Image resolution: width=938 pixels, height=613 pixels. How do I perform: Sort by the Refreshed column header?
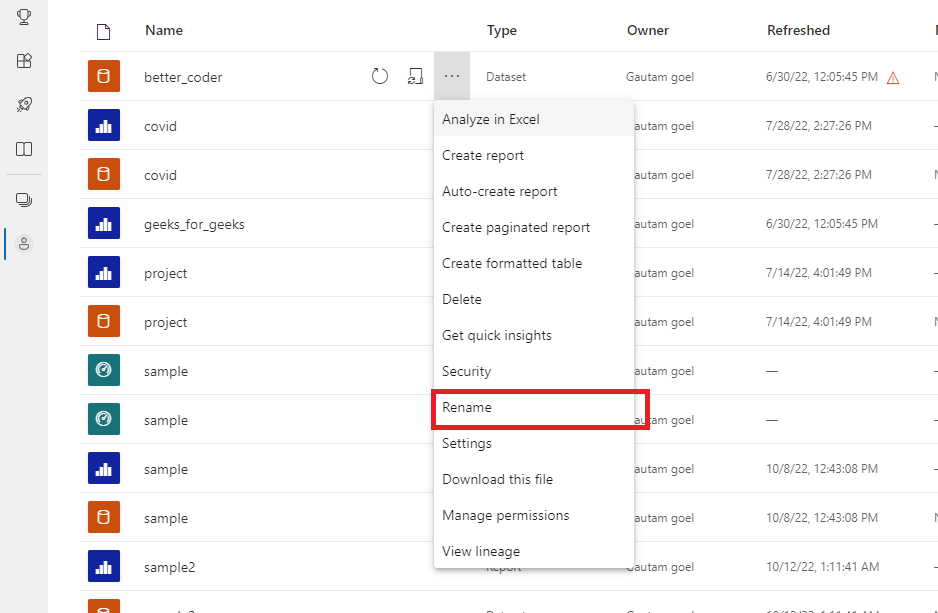coord(798,30)
